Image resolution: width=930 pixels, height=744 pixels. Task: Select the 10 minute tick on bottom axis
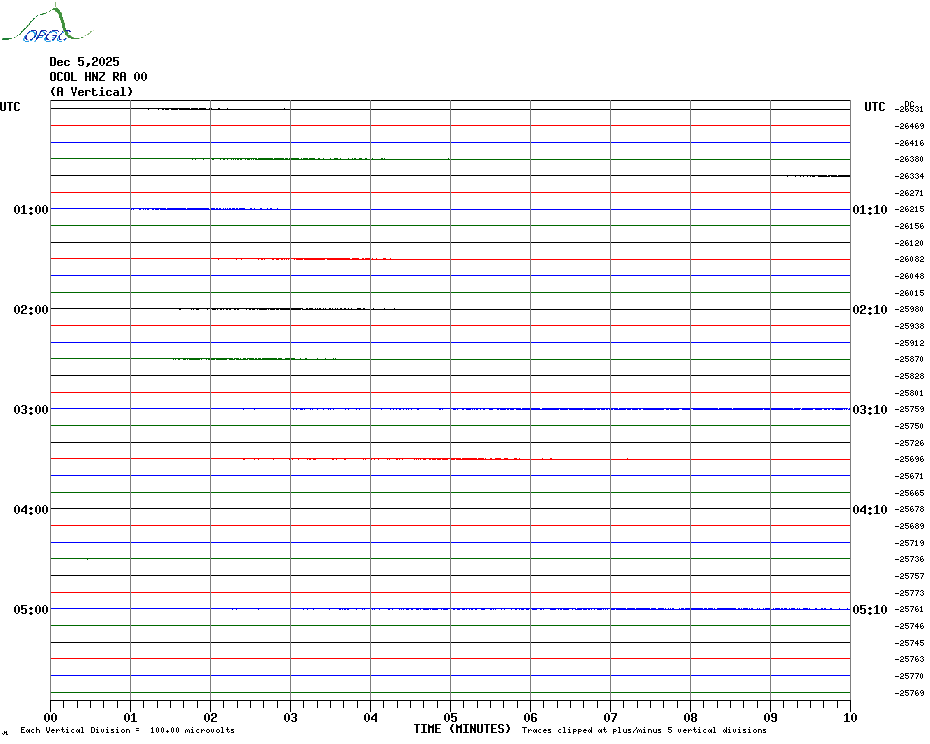click(x=849, y=717)
